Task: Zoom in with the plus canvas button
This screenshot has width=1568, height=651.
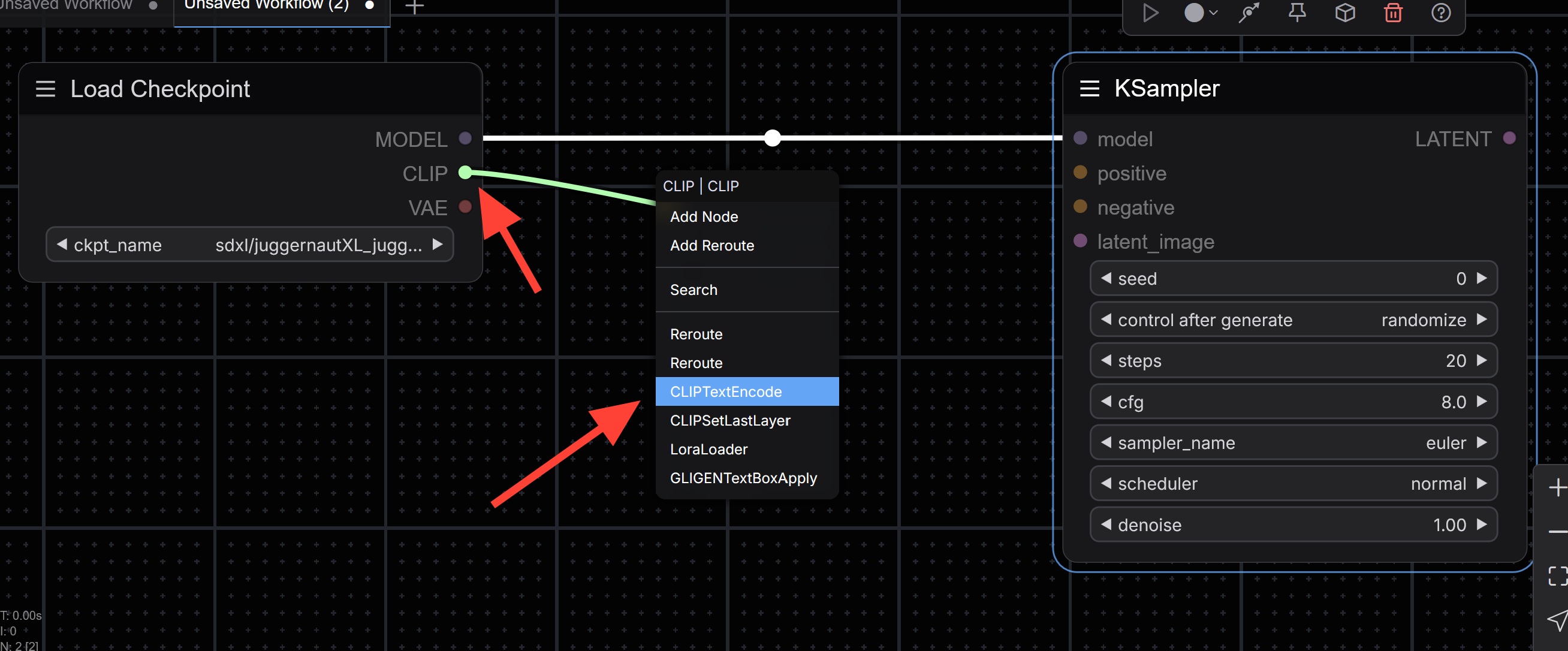Action: pos(1557,487)
